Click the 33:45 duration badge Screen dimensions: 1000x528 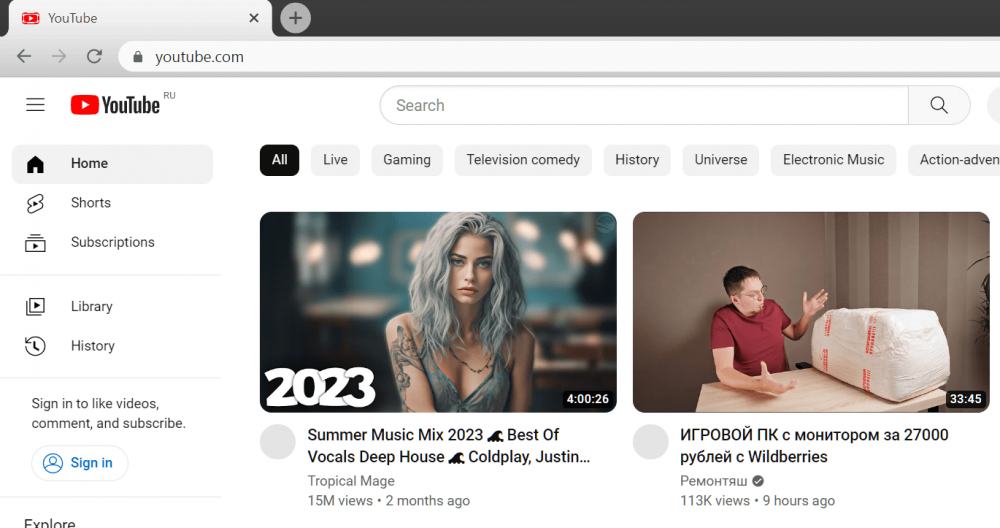(966, 399)
